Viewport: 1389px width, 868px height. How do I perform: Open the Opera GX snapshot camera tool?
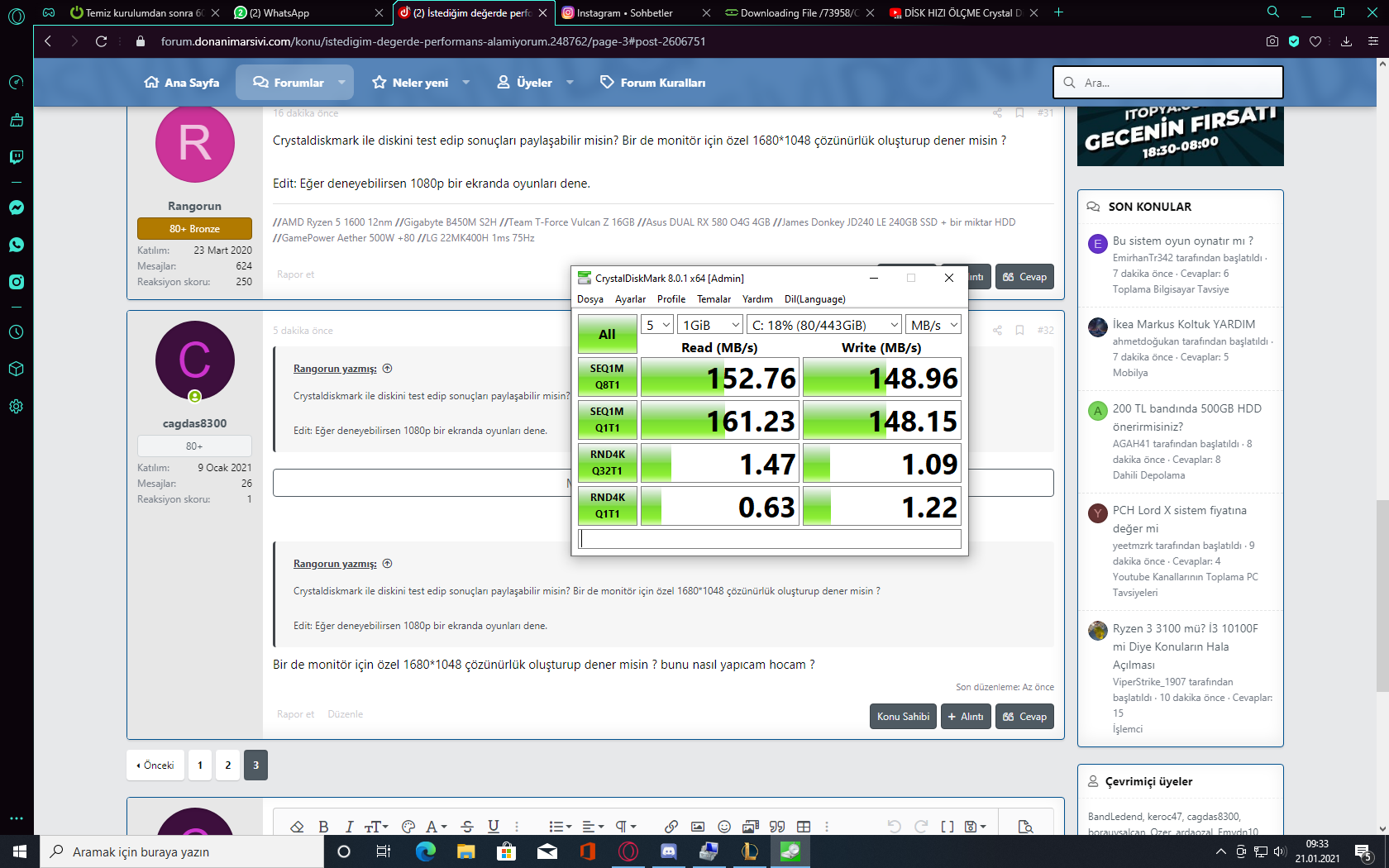coord(1272,41)
